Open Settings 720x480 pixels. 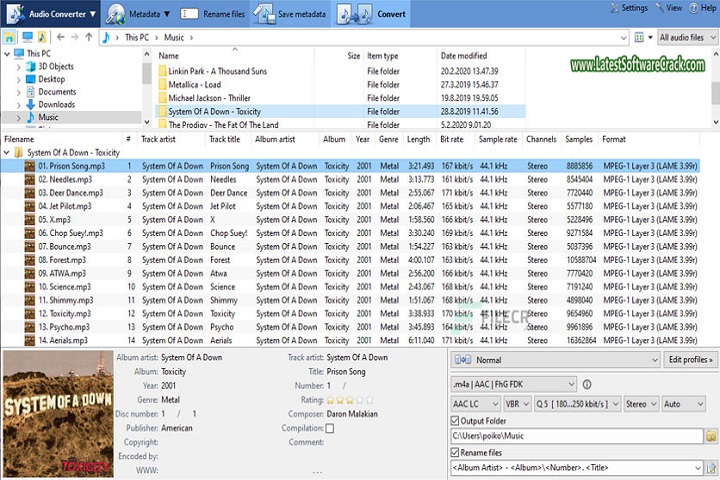coord(629,8)
